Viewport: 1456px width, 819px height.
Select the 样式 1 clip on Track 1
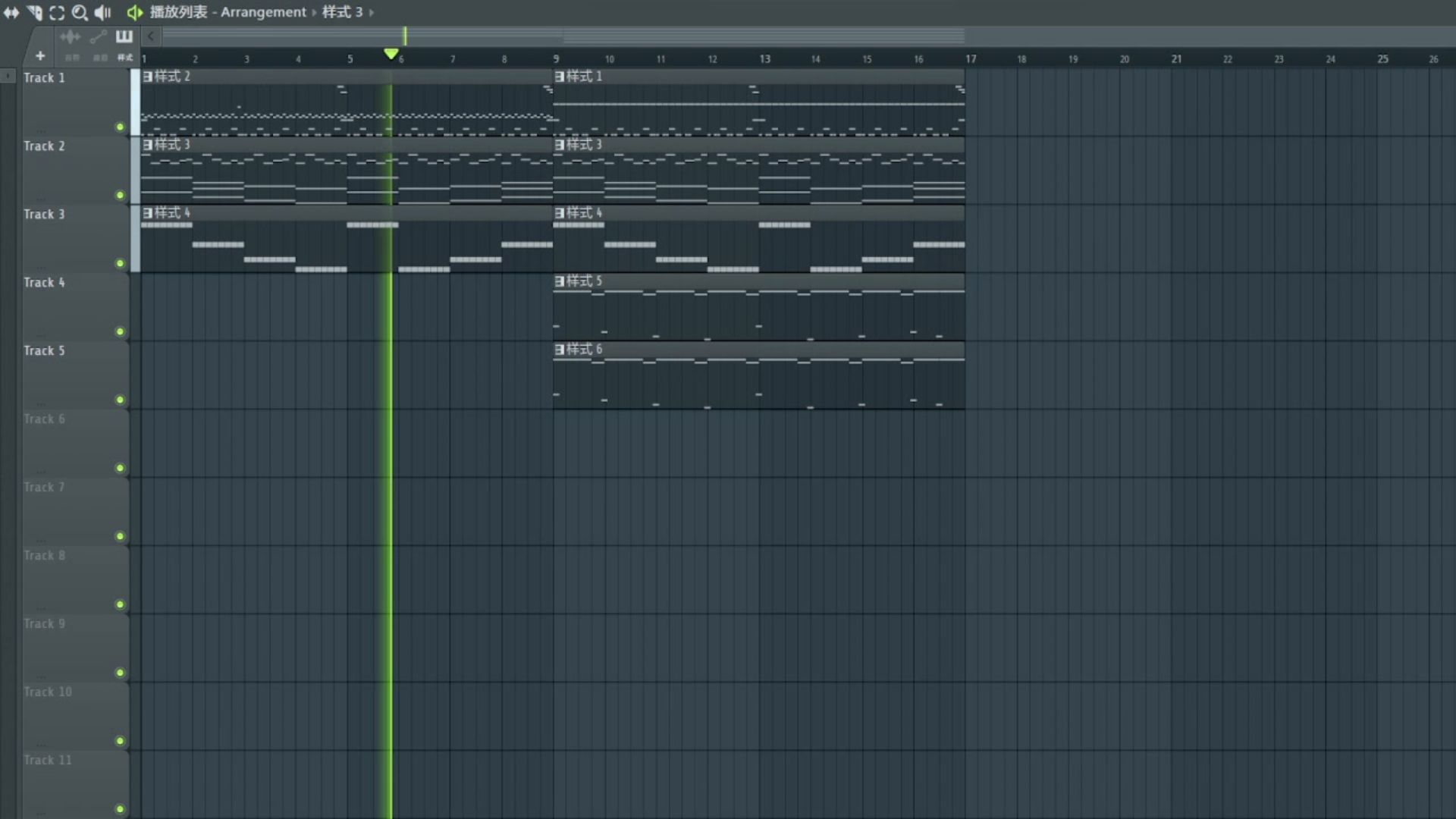[x=759, y=102]
